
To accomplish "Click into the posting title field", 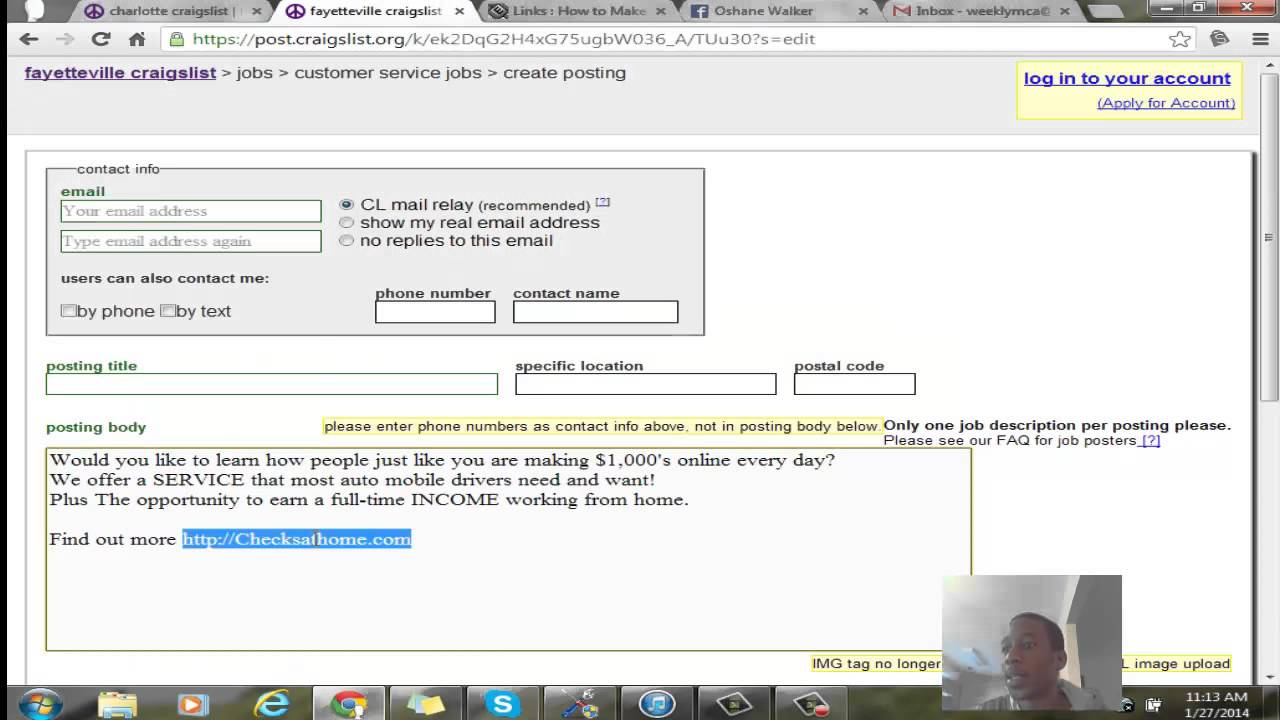I will (271, 384).
